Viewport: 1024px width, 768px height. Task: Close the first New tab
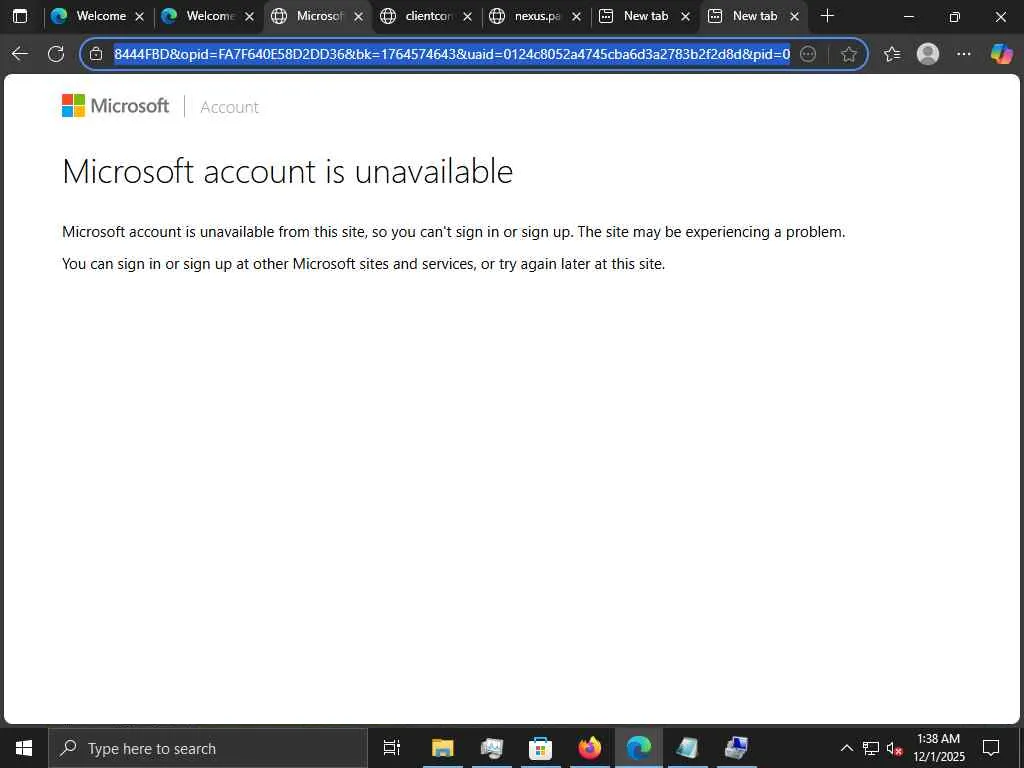coord(685,17)
